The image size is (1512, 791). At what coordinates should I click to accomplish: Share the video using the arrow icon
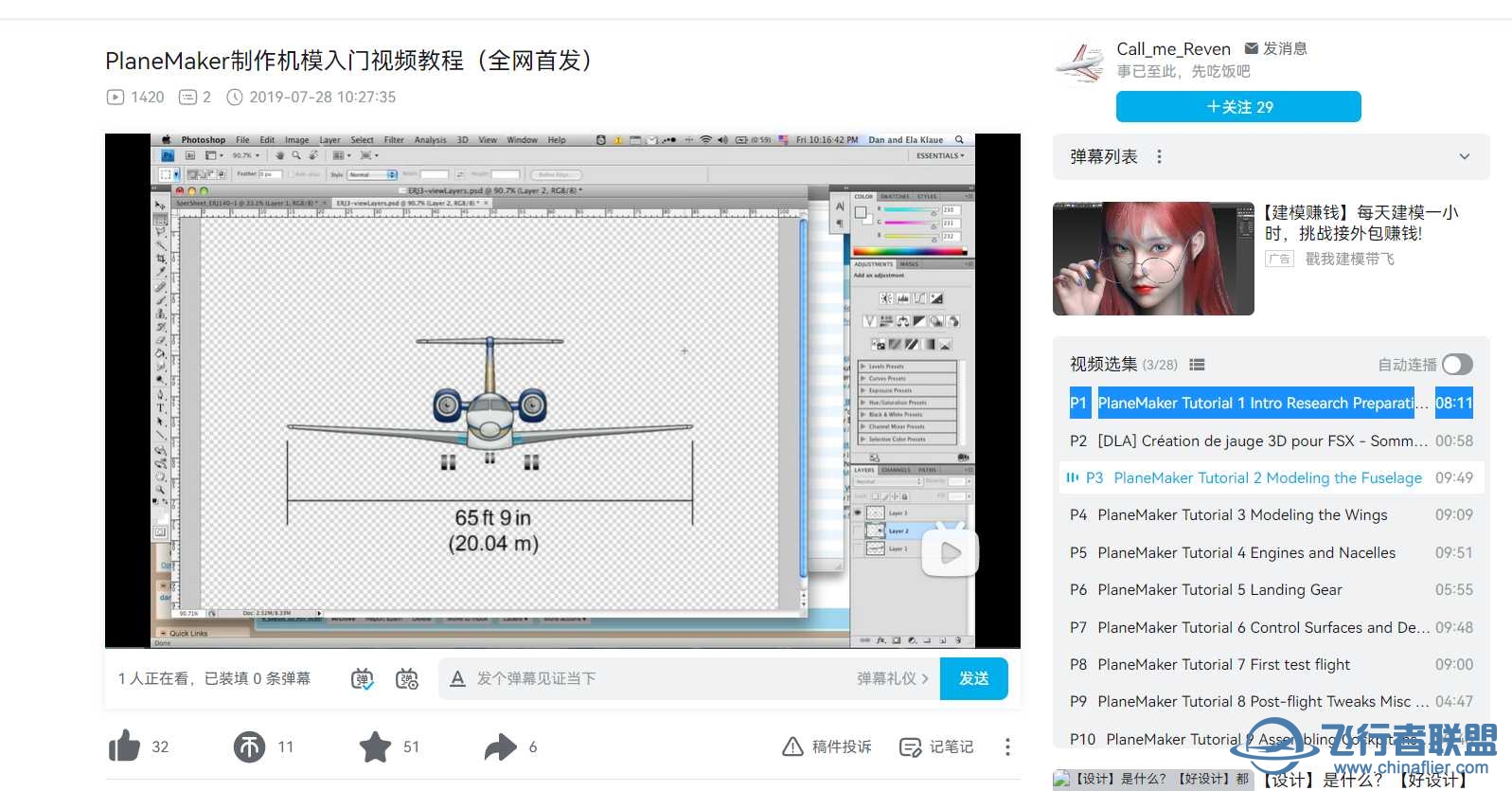(x=500, y=746)
